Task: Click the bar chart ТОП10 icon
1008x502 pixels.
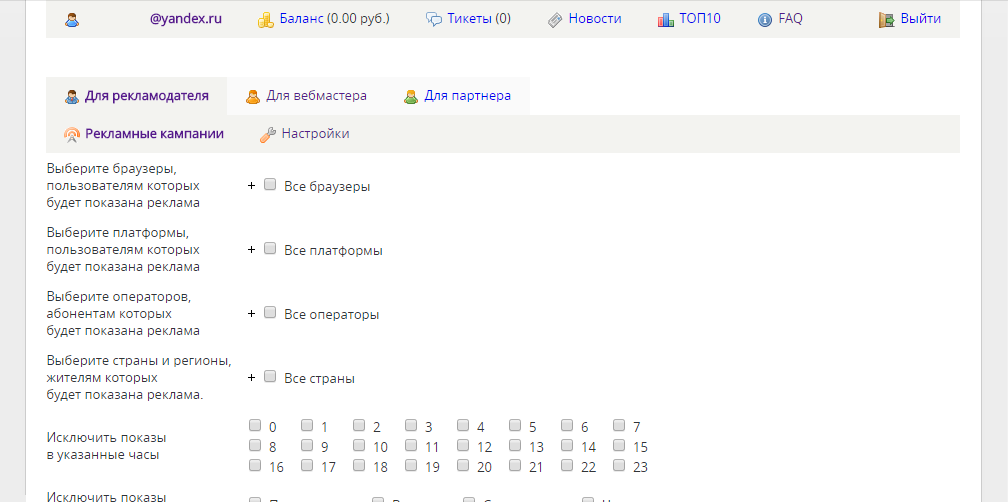Action: [x=665, y=20]
